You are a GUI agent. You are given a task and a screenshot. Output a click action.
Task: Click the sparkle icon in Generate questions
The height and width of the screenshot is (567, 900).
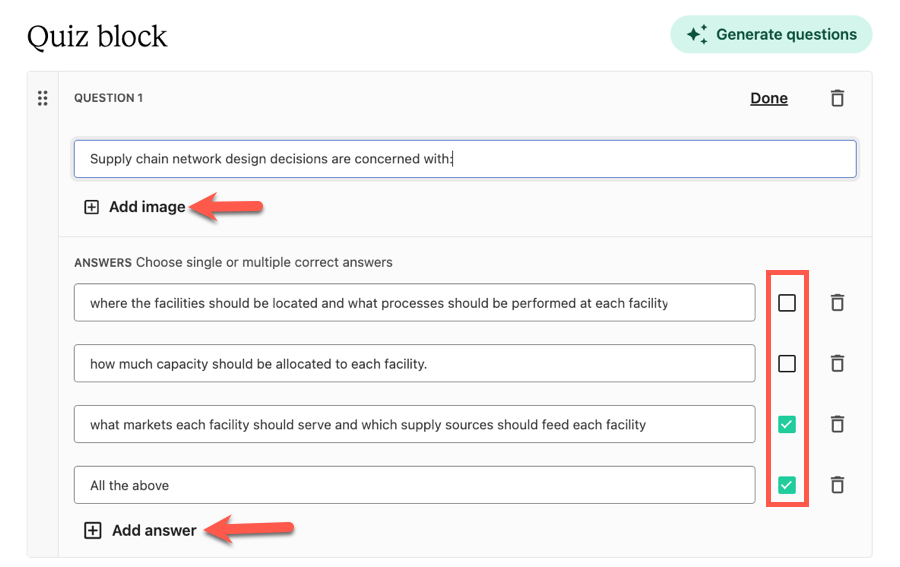[697, 34]
